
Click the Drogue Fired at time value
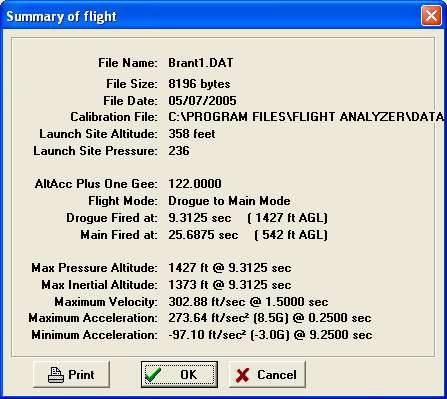pyautogui.click(x=199, y=218)
